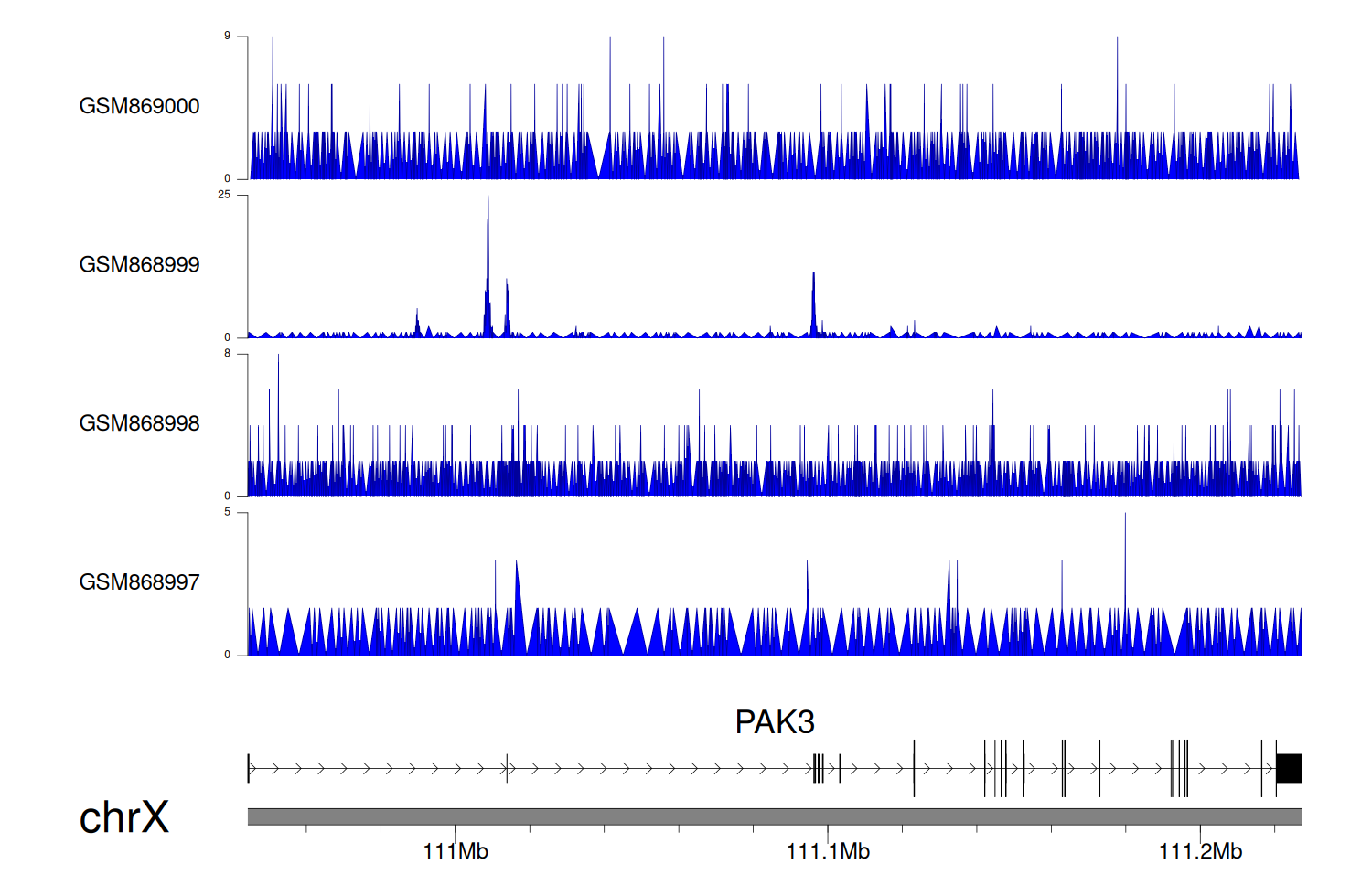
Task: Click the gray chromosome ideogram bar
Action: coord(774,816)
